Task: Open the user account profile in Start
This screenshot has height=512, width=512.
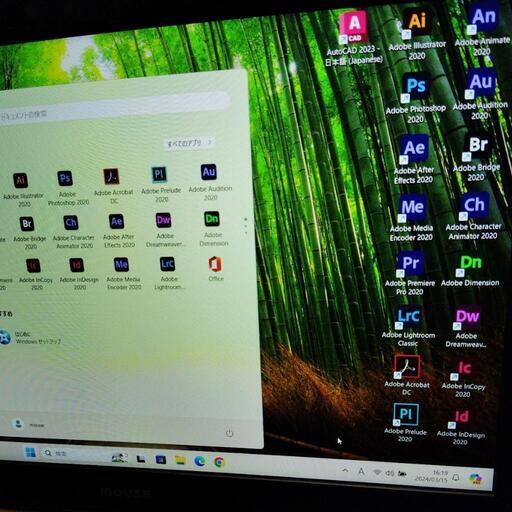Action: click(x=28, y=424)
